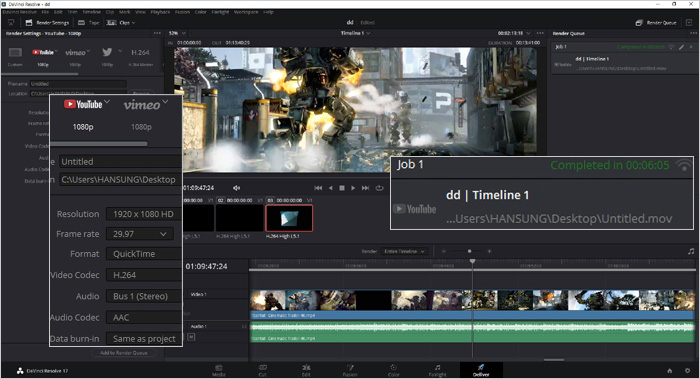Open the Playback menu
The image size is (700, 379).
pos(160,12)
